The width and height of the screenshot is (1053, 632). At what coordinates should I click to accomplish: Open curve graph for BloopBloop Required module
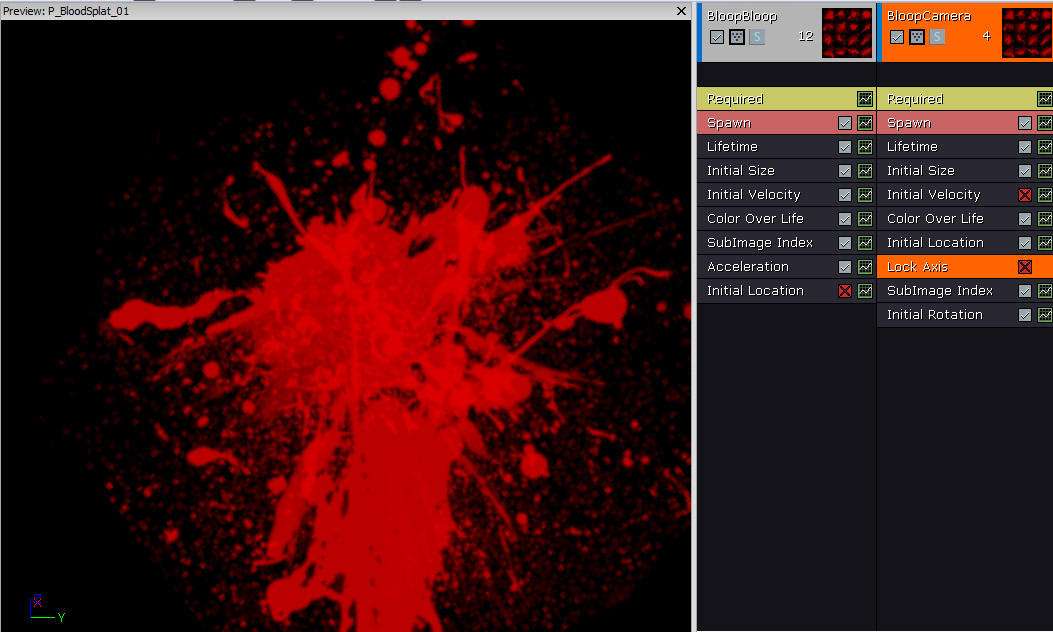point(865,99)
